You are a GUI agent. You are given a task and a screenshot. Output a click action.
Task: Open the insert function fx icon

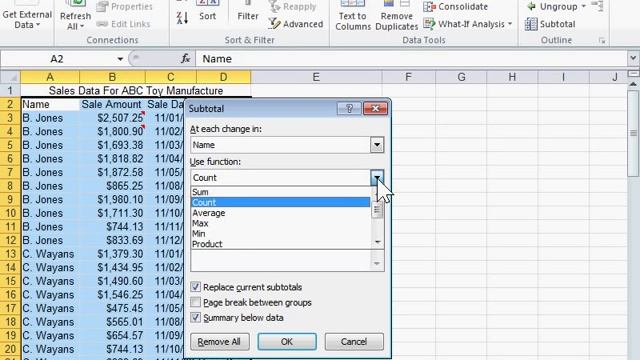pyautogui.click(x=185, y=59)
